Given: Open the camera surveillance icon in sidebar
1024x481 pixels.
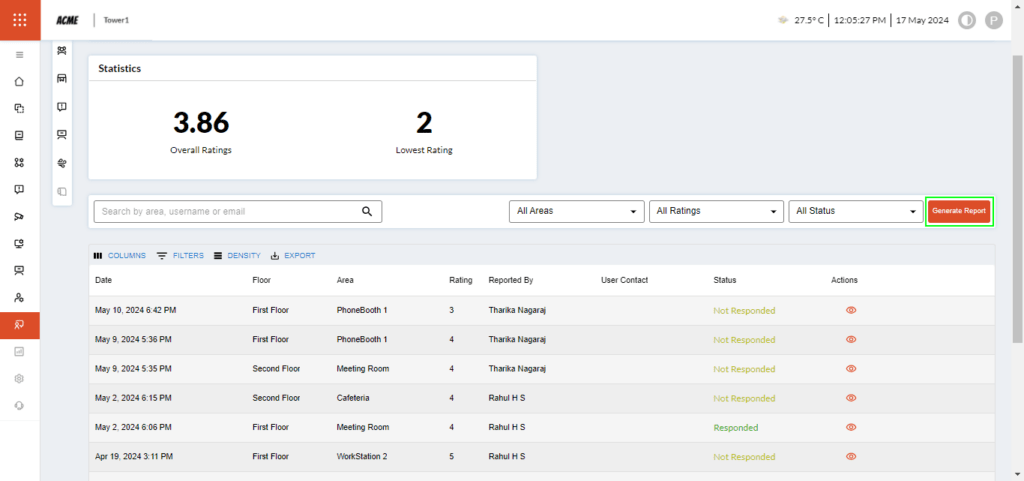Looking at the screenshot, I should pos(19,216).
